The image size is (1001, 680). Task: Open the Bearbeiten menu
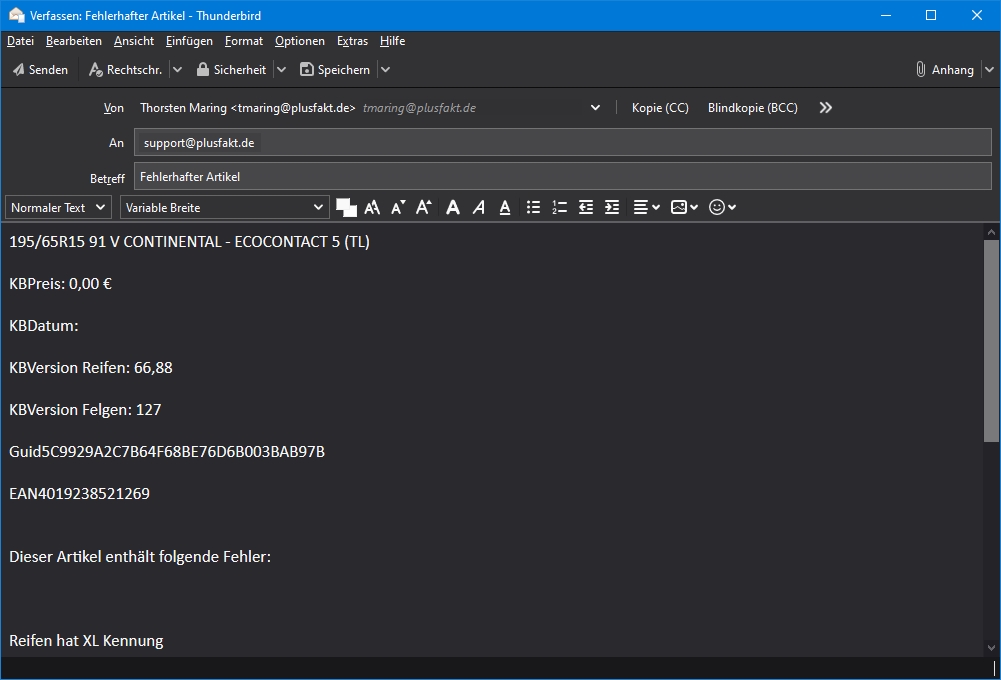(x=73, y=41)
